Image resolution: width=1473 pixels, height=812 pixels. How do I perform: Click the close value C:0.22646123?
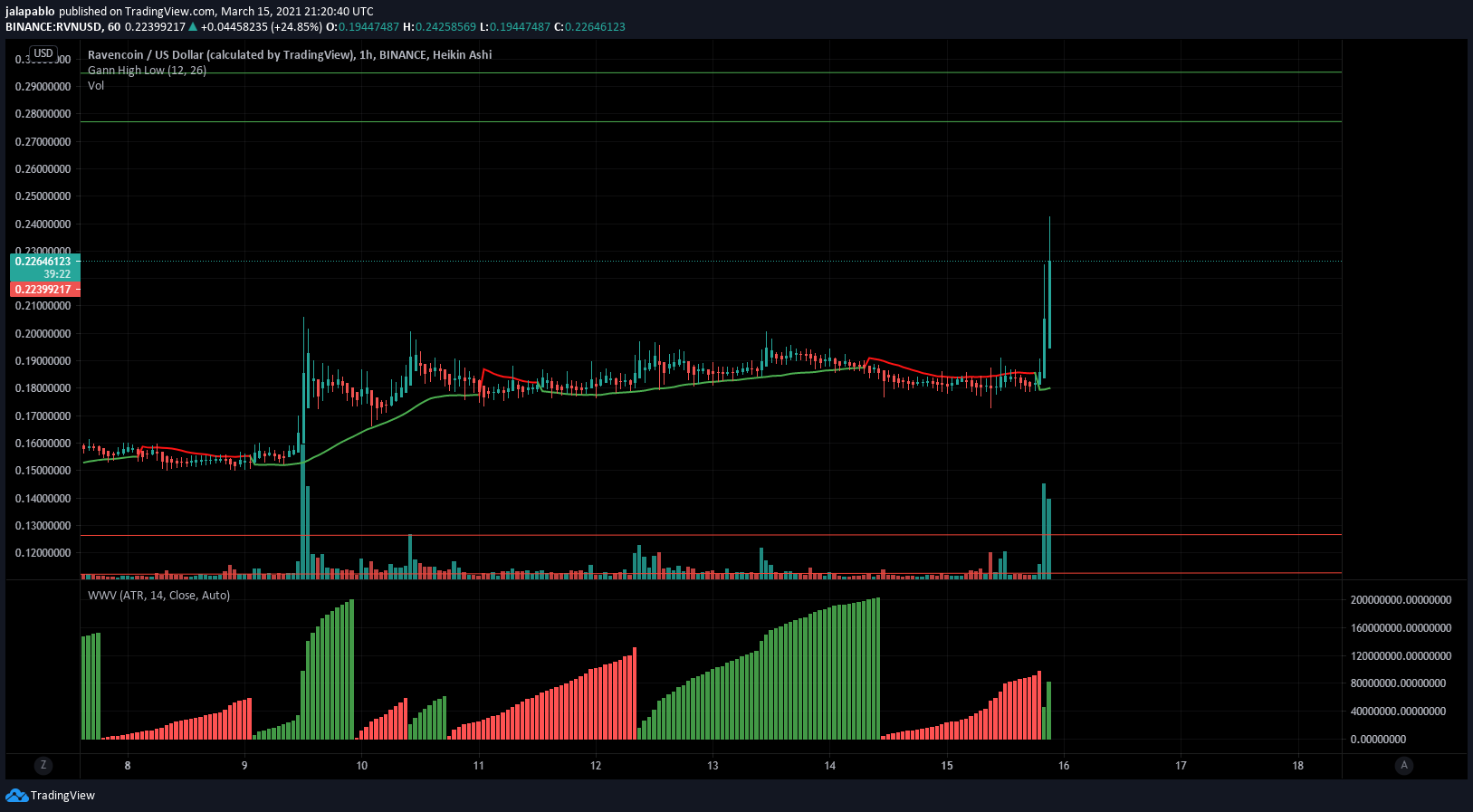(x=589, y=27)
